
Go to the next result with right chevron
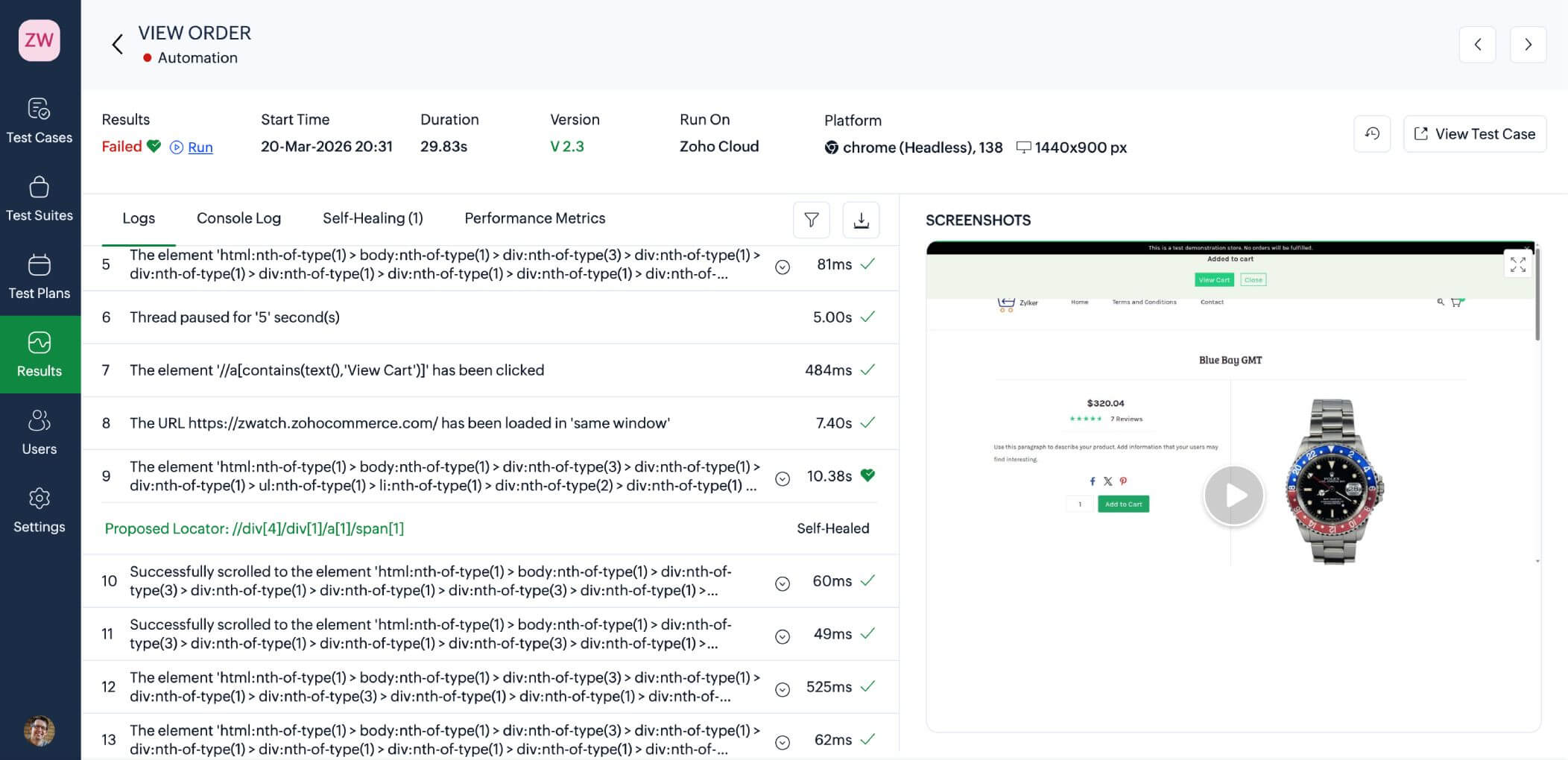click(x=1528, y=45)
